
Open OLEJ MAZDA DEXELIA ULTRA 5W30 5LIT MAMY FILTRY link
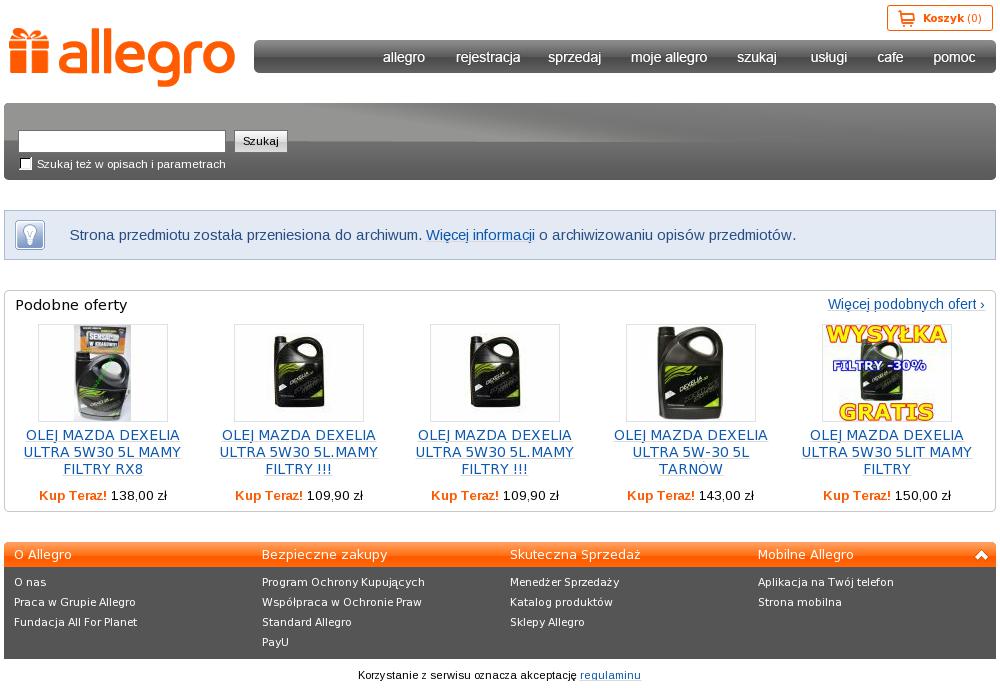tap(886, 452)
